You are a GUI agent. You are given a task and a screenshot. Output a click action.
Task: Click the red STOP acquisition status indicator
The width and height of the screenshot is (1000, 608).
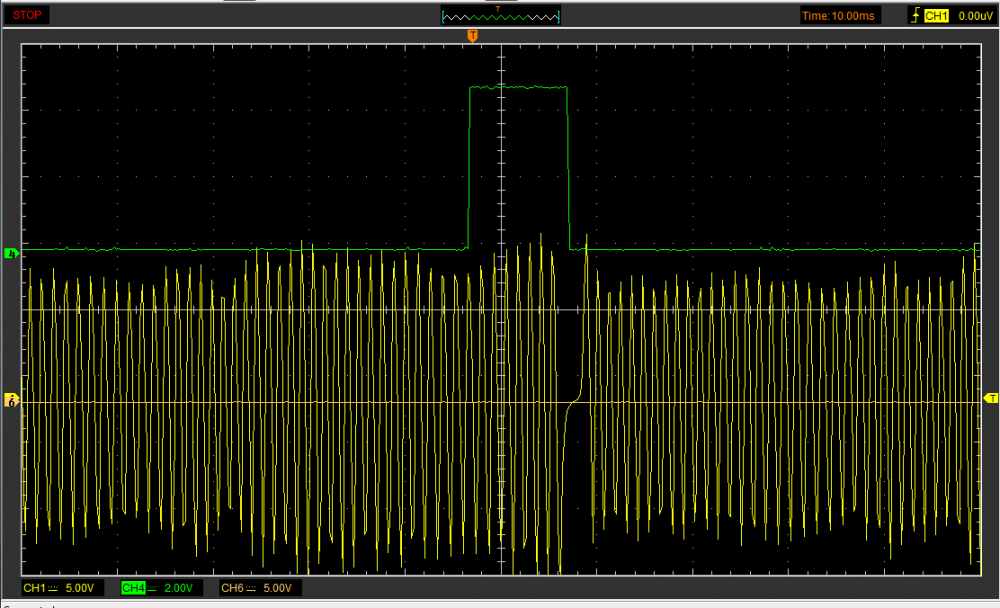click(x=29, y=15)
